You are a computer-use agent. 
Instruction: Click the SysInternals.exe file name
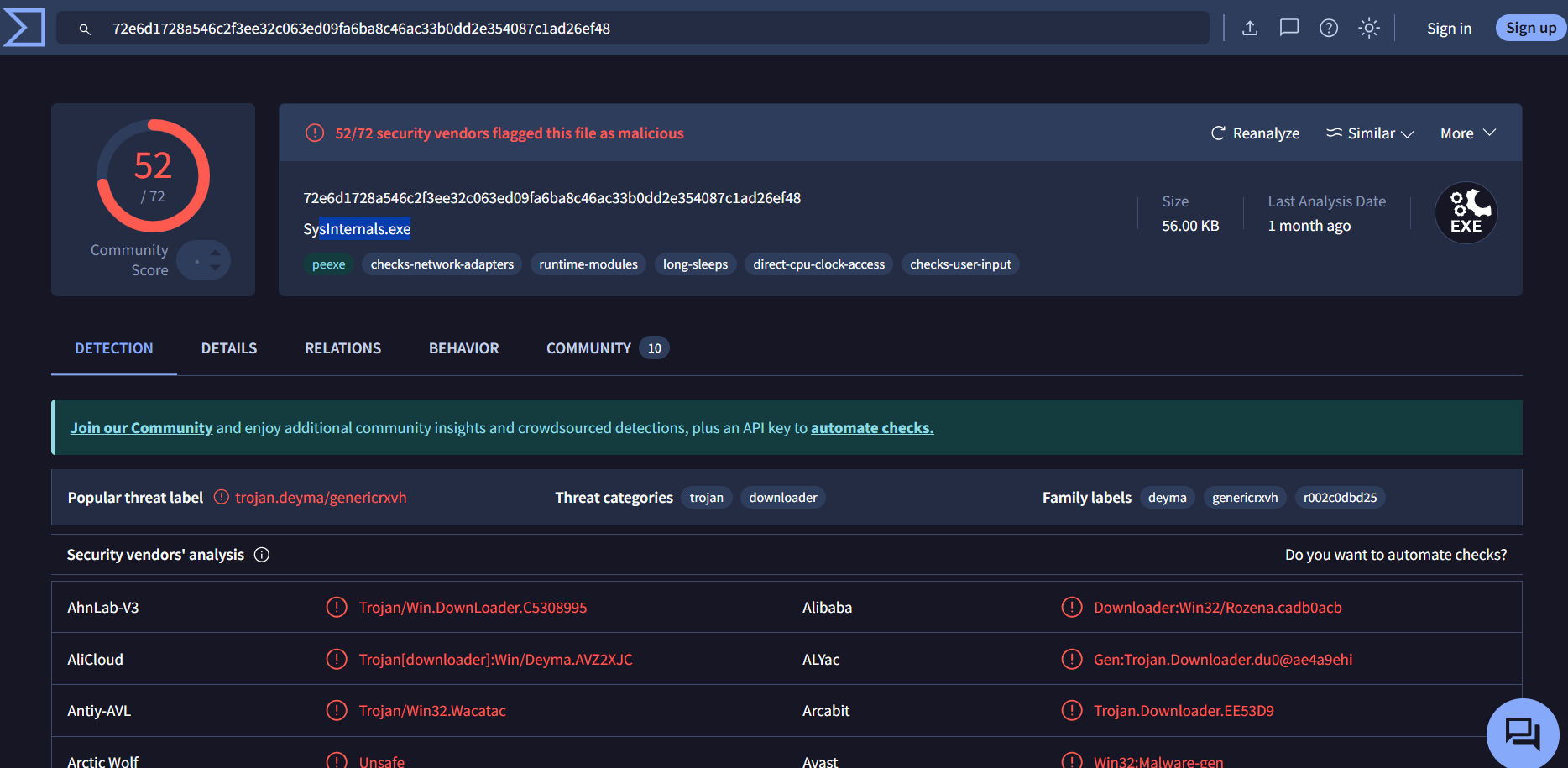click(357, 229)
